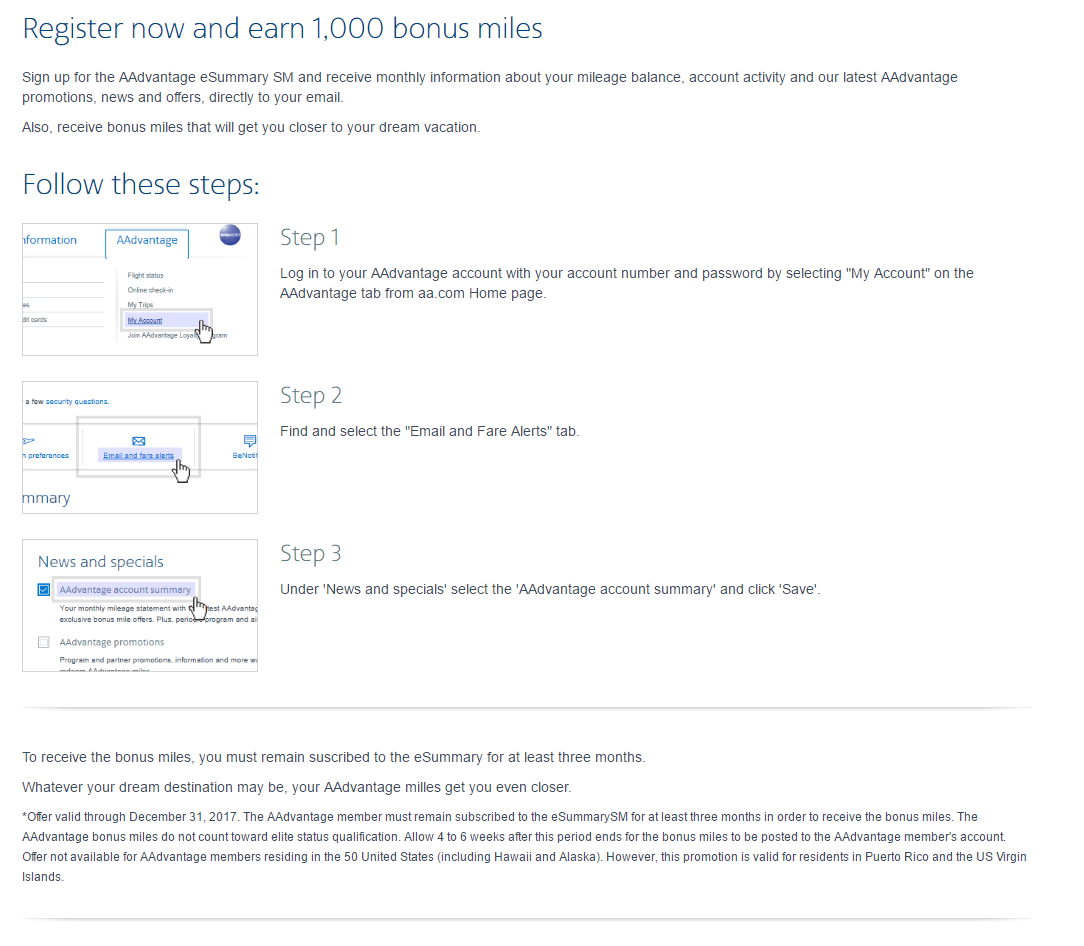Image resolution: width=1084 pixels, height=946 pixels.
Task: Click the 'Find and select the Email and Fare Alerts tab' text
Action: (x=429, y=432)
